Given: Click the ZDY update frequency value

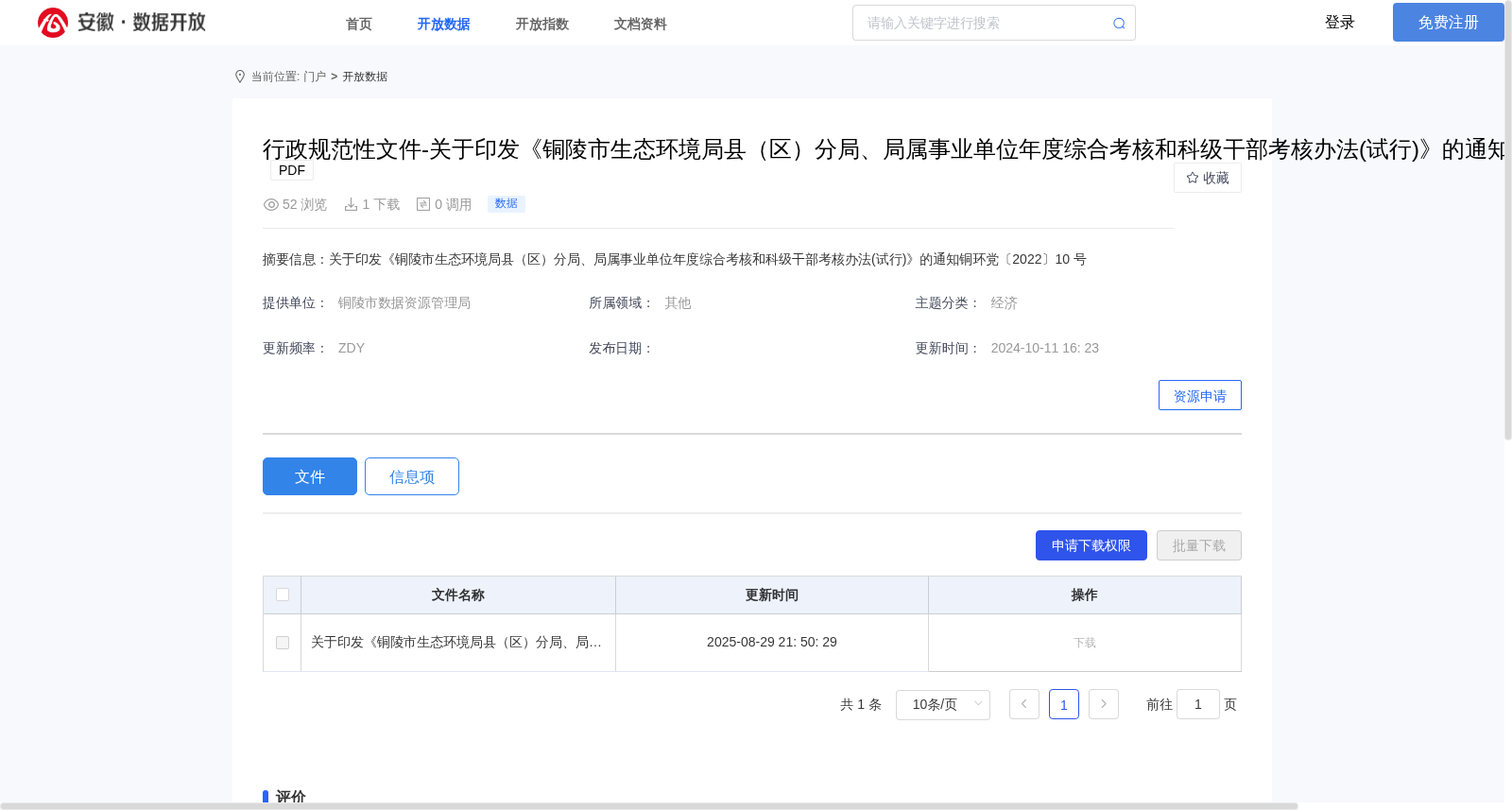Looking at the screenshot, I should (x=352, y=349).
